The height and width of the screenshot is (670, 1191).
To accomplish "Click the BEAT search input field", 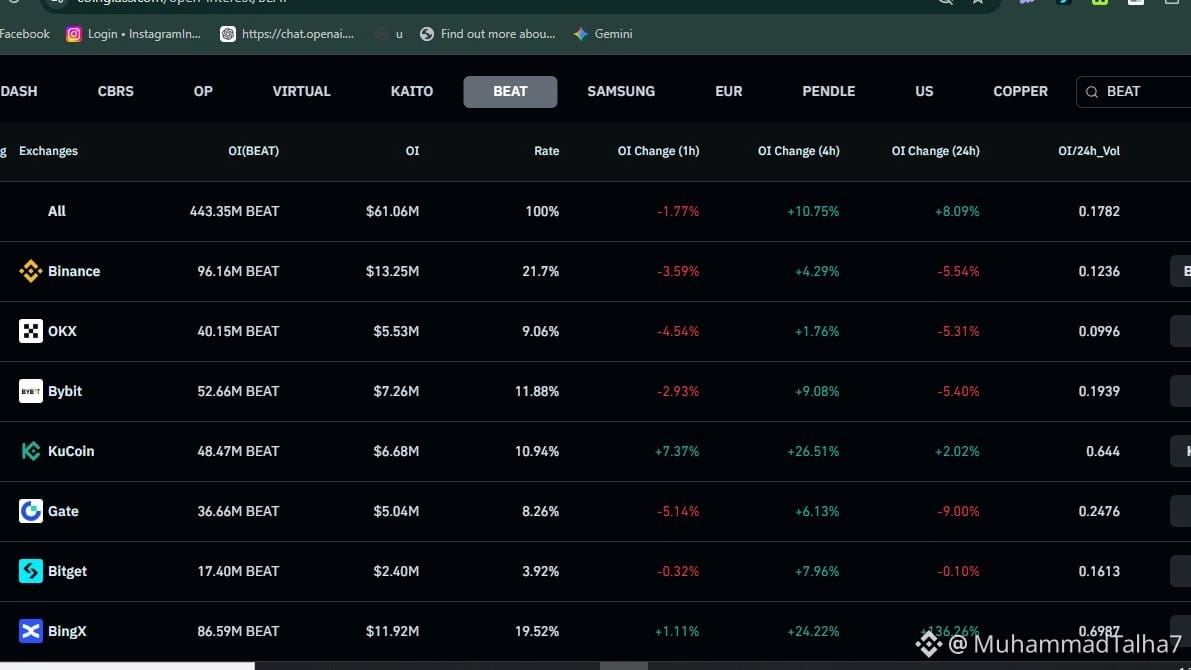I will pos(1133,92).
